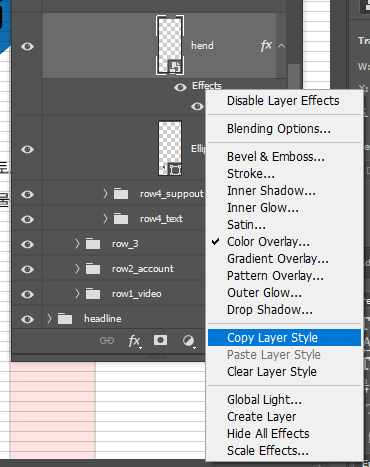
Task: Hide the row_3 group
Action: click(x=27, y=244)
